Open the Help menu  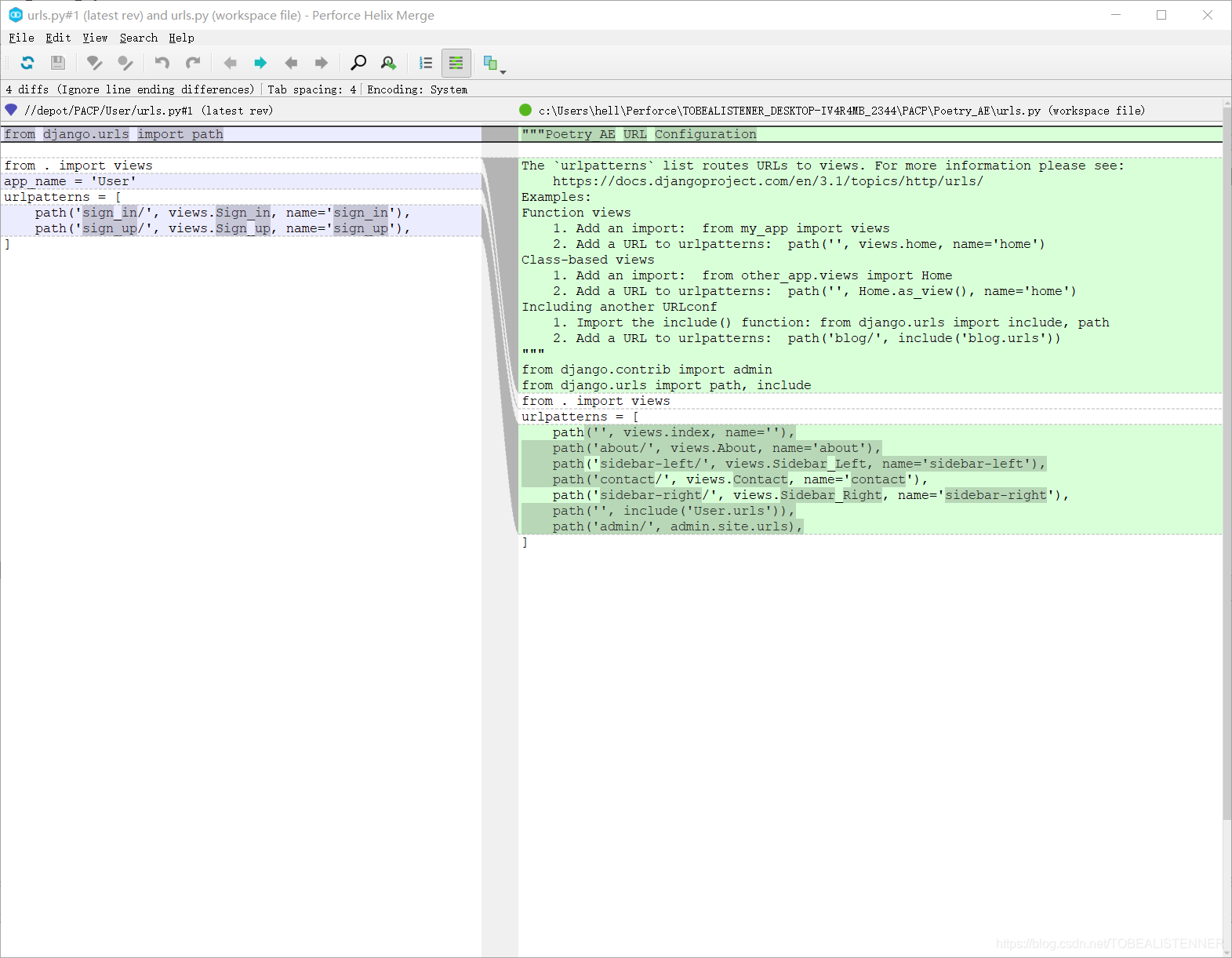coord(181,38)
